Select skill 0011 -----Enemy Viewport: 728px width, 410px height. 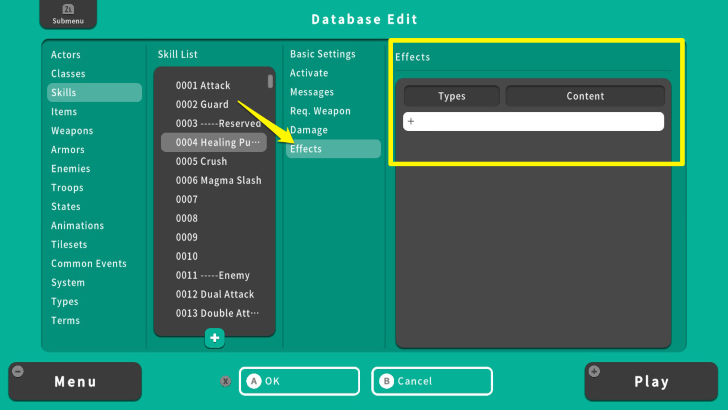(x=214, y=276)
